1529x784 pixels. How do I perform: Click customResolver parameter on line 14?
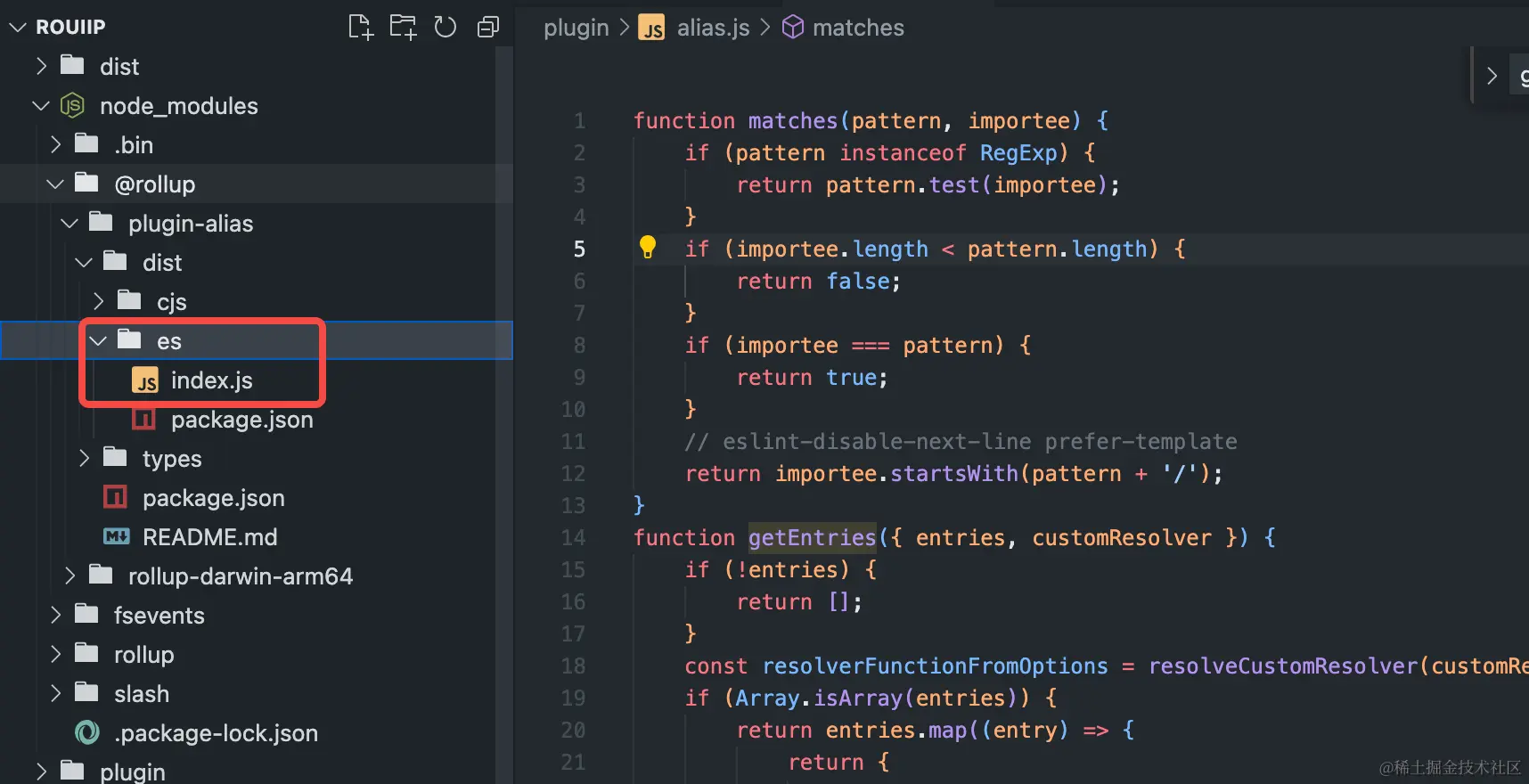pyautogui.click(x=1122, y=537)
